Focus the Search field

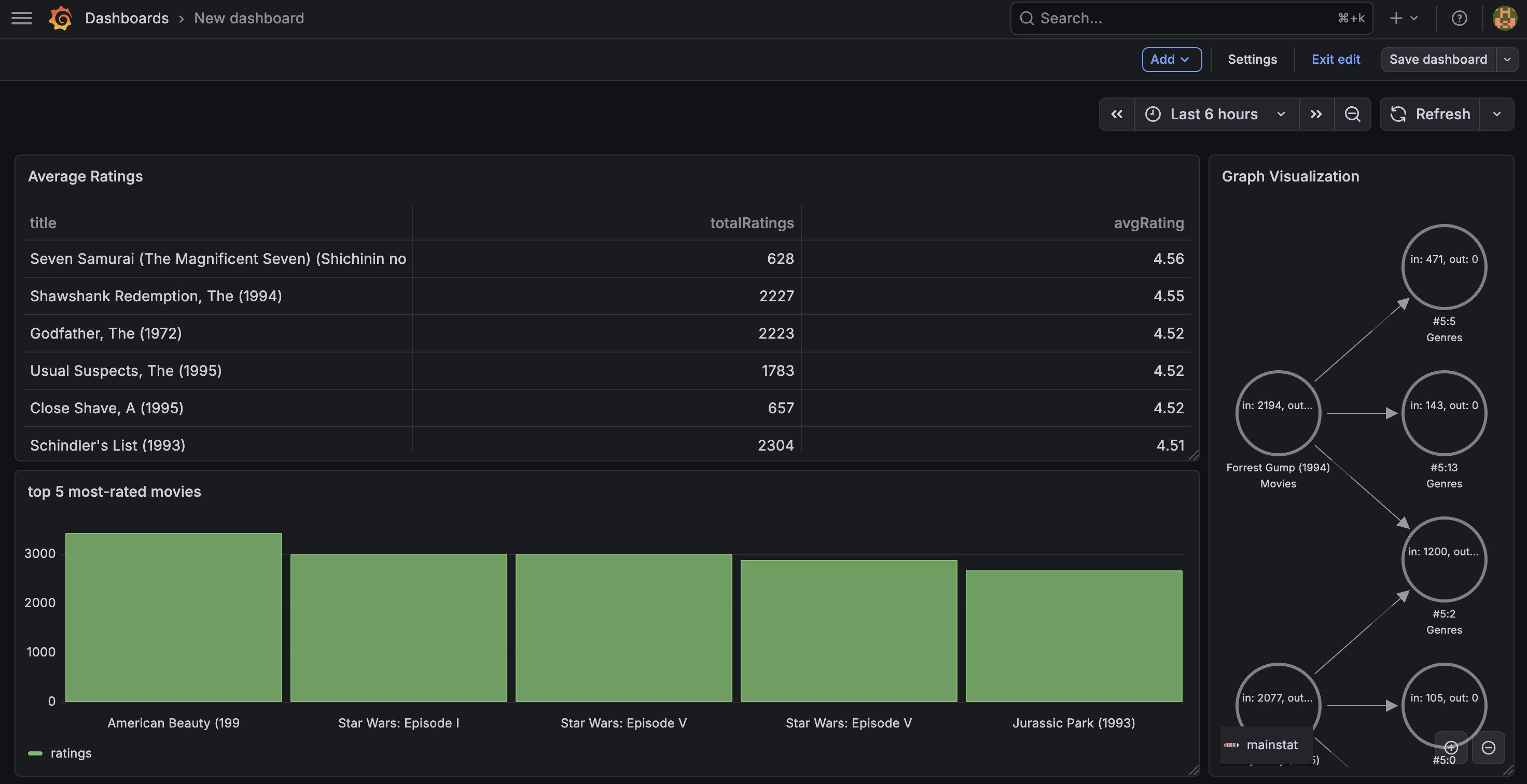pos(1191,18)
